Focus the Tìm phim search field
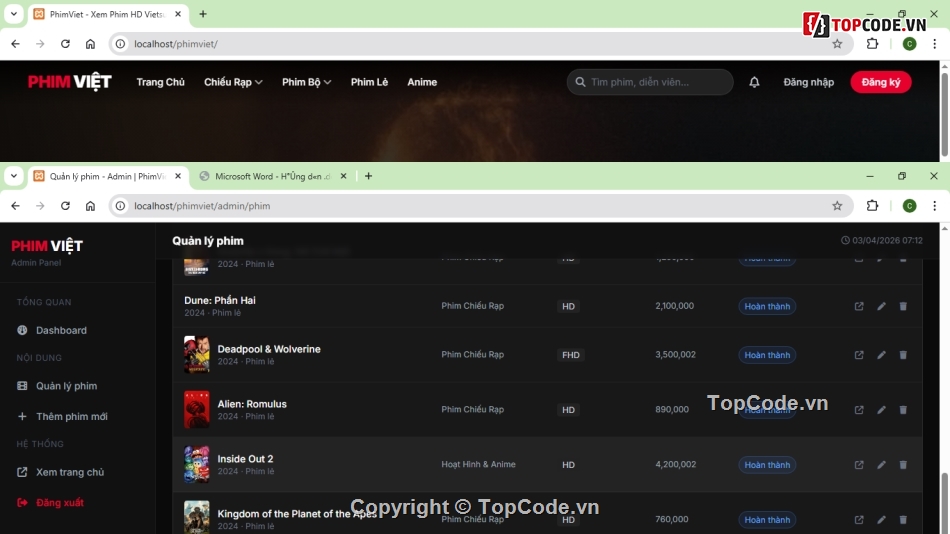 tap(650, 82)
